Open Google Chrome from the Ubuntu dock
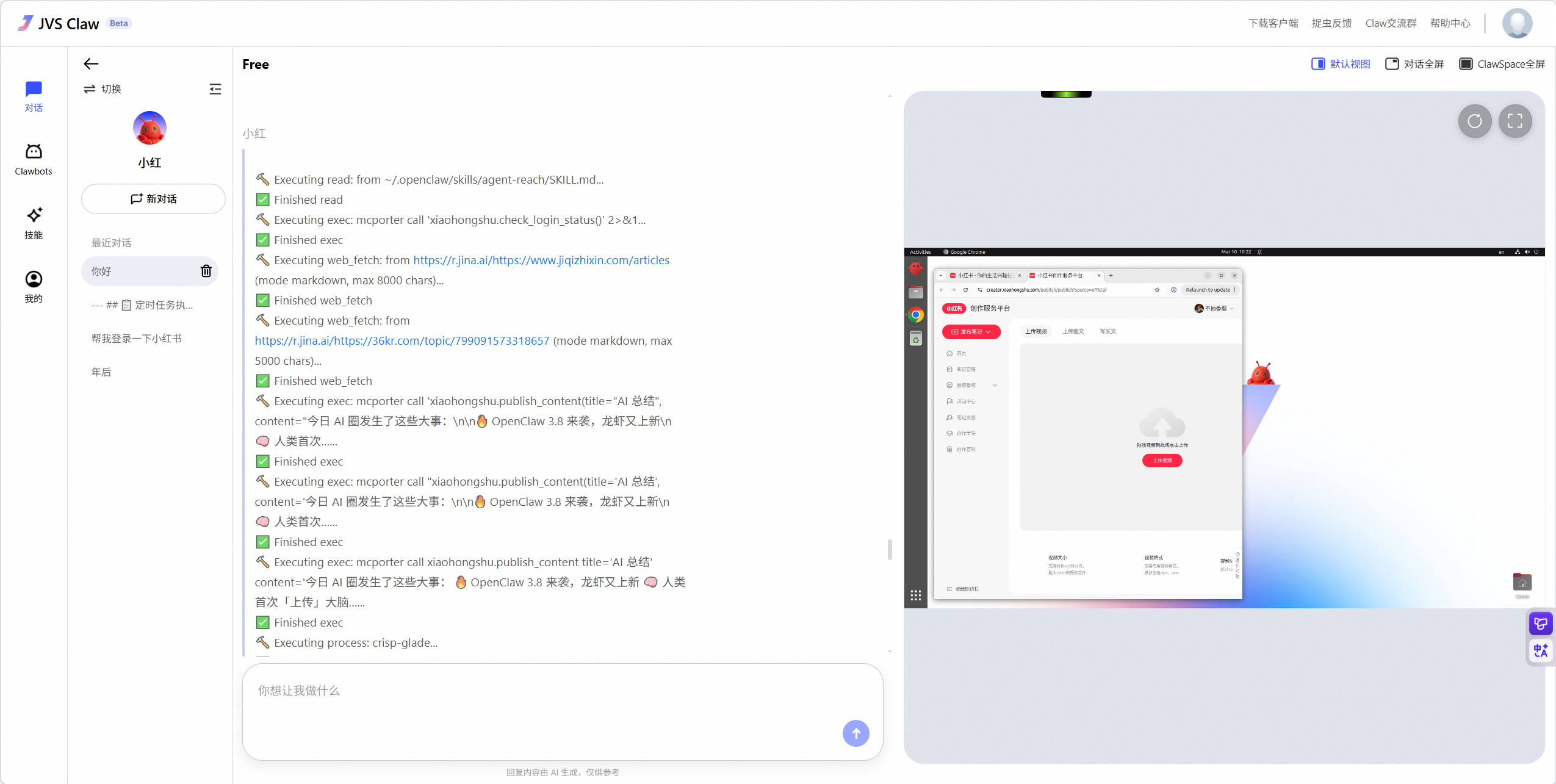The image size is (1556, 784). click(x=915, y=315)
